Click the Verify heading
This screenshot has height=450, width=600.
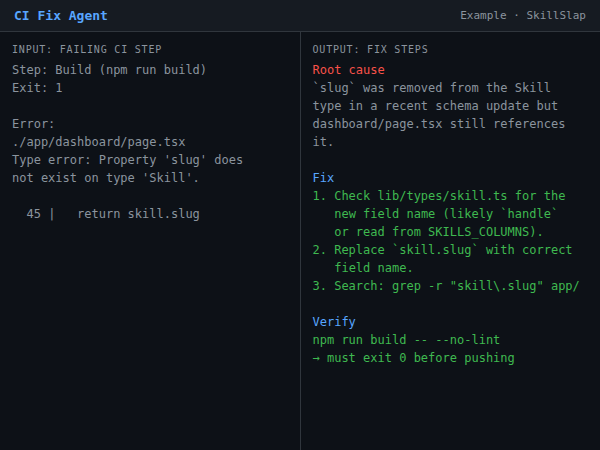pyautogui.click(x=334, y=322)
